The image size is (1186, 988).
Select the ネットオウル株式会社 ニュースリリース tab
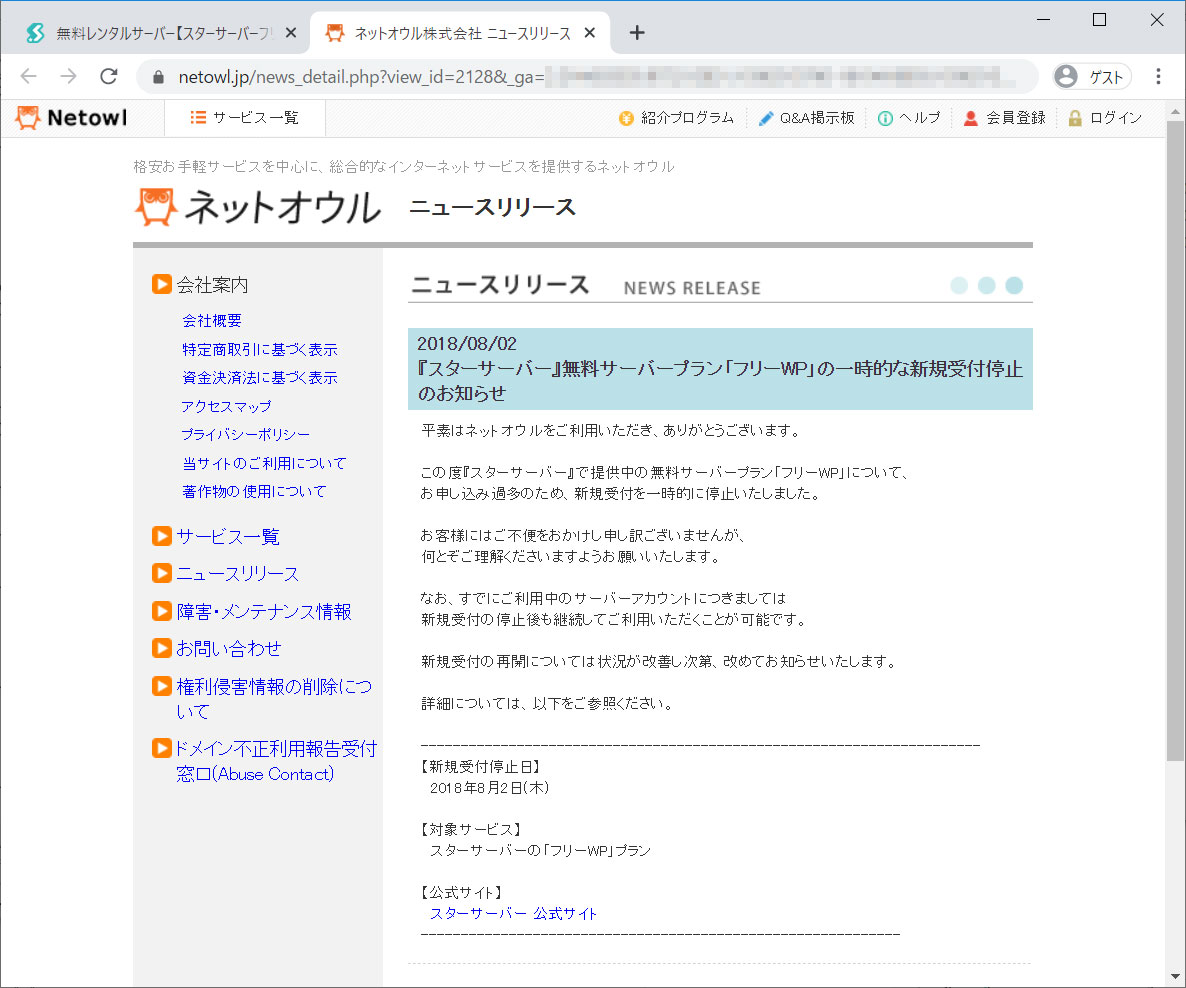(x=460, y=33)
